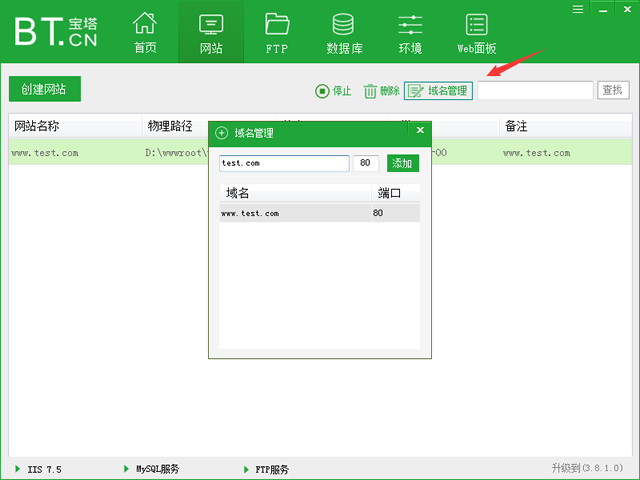
Task: Open the 首页 home icon
Action: 145,24
